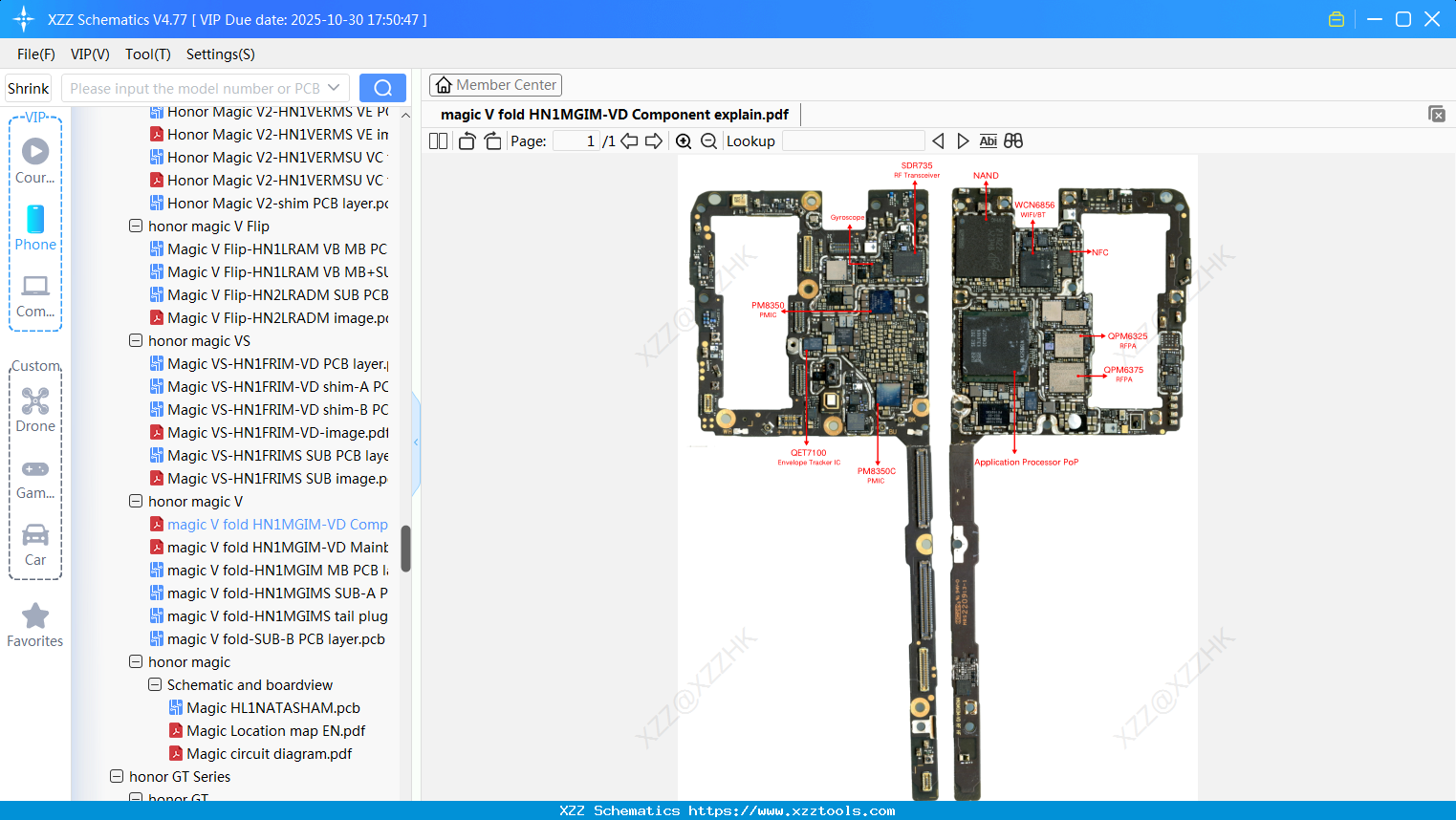Zoom out of the PDF
Screen dimensions: 1456x820
point(708,141)
